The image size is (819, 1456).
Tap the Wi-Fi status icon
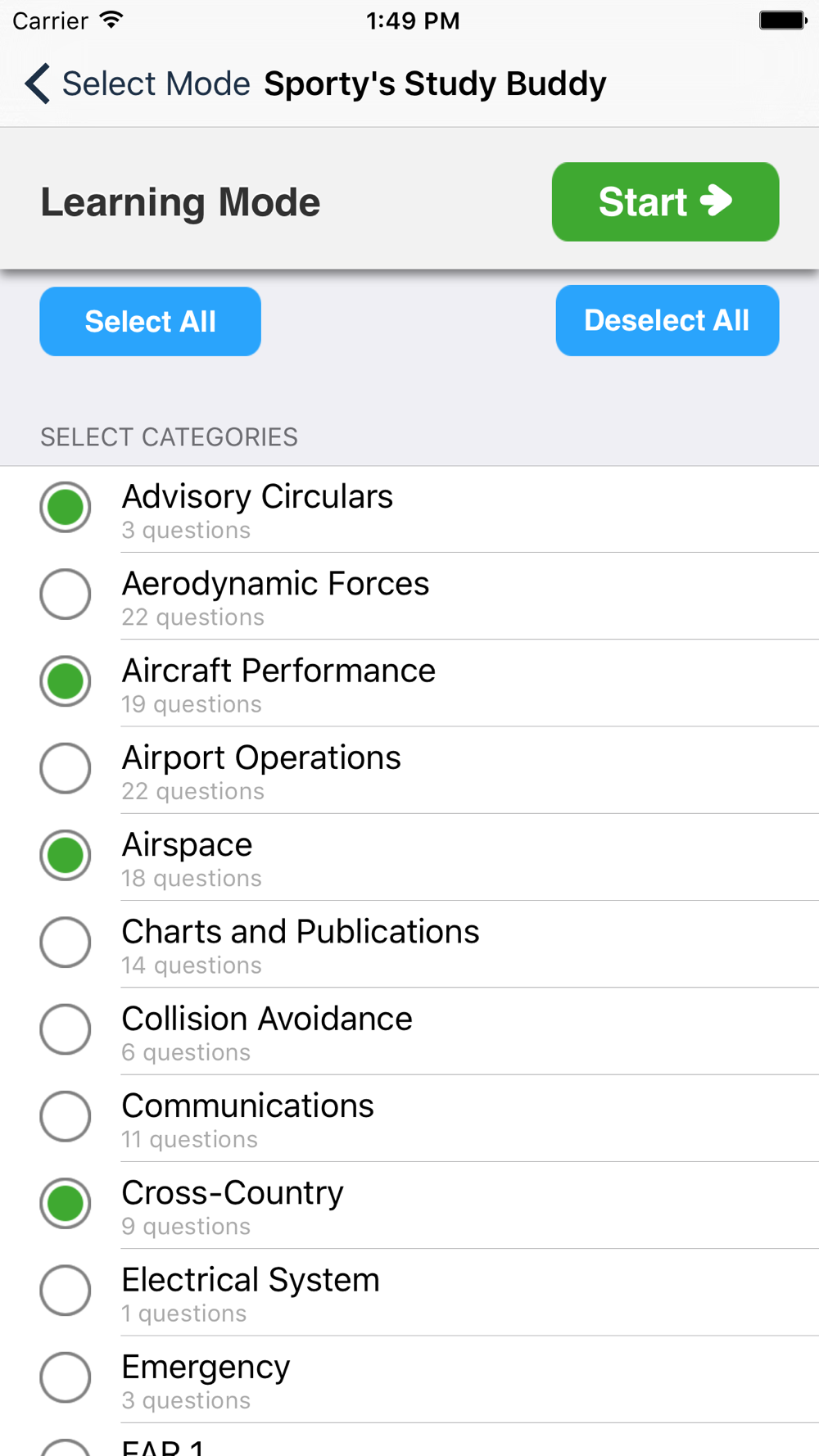pyautogui.click(x=111, y=20)
